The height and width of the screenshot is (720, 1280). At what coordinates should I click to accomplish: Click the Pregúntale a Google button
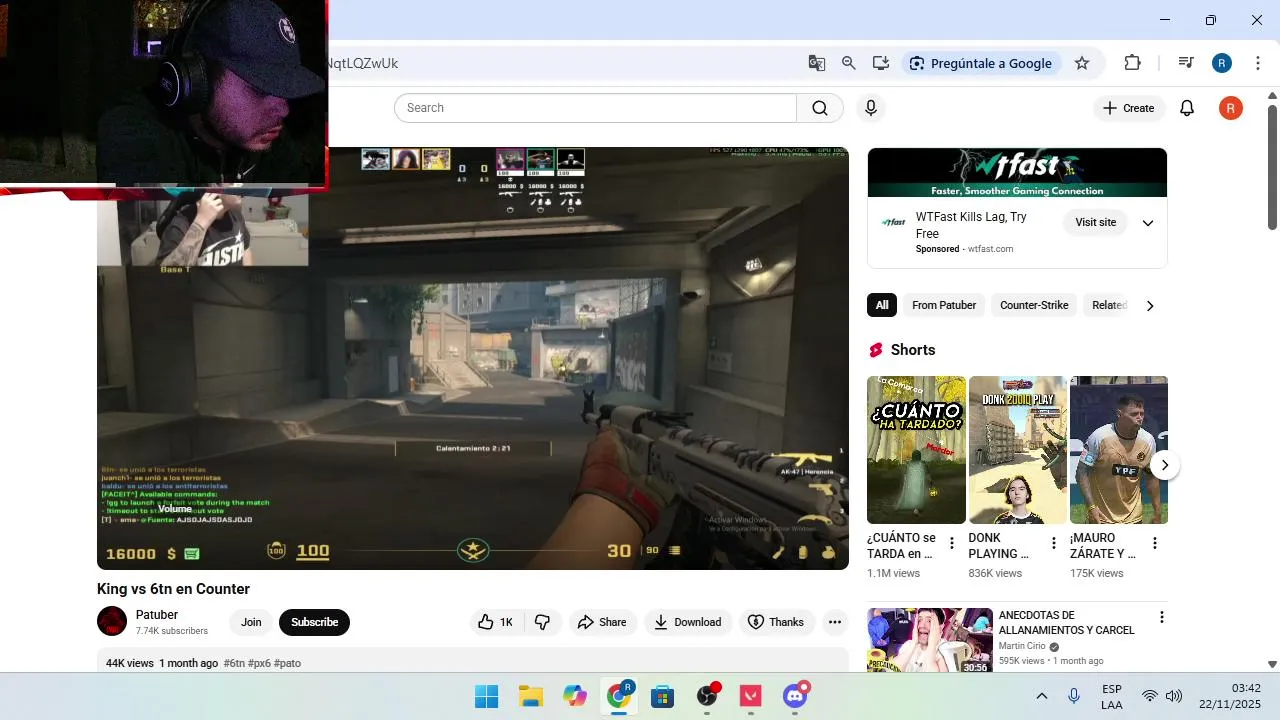[x=982, y=63]
